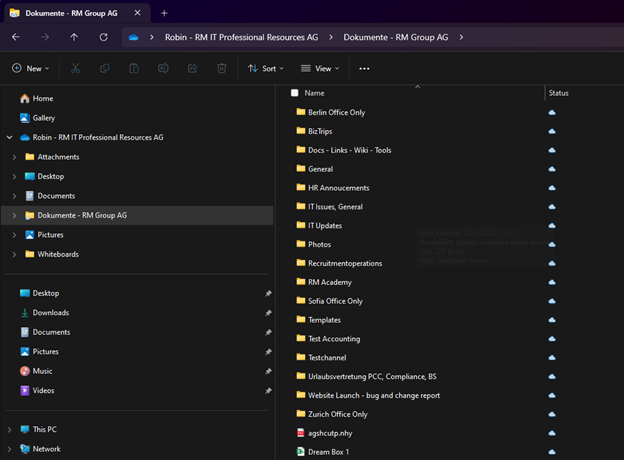
Task: Collapse the Robin - RM IT Professional Resources node
Action: pyautogui.click(x=9, y=137)
